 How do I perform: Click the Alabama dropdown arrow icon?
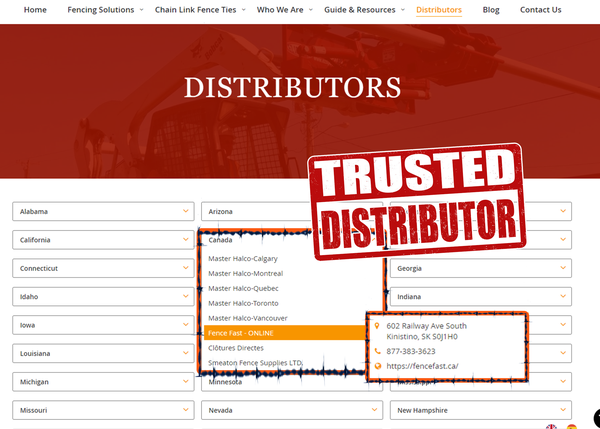coord(186,211)
